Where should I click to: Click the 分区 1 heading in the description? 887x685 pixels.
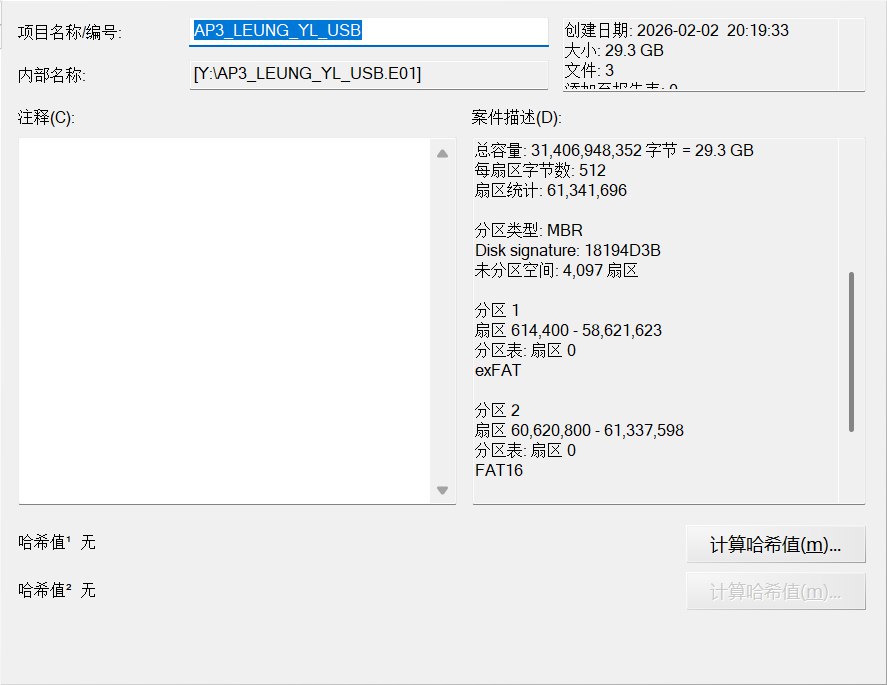tap(497, 310)
